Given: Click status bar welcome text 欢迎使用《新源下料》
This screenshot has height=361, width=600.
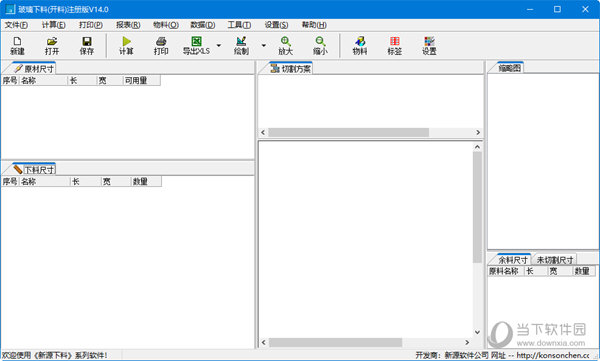Looking at the screenshot, I should (x=55, y=355).
